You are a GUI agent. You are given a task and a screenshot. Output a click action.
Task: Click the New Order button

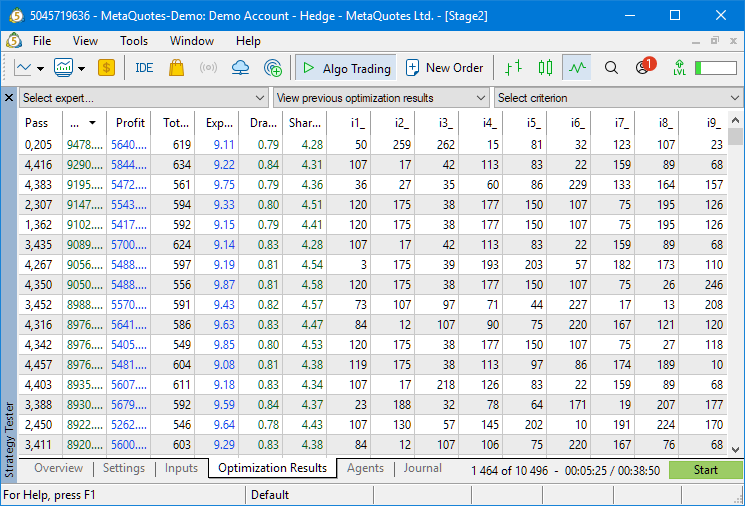(444, 68)
